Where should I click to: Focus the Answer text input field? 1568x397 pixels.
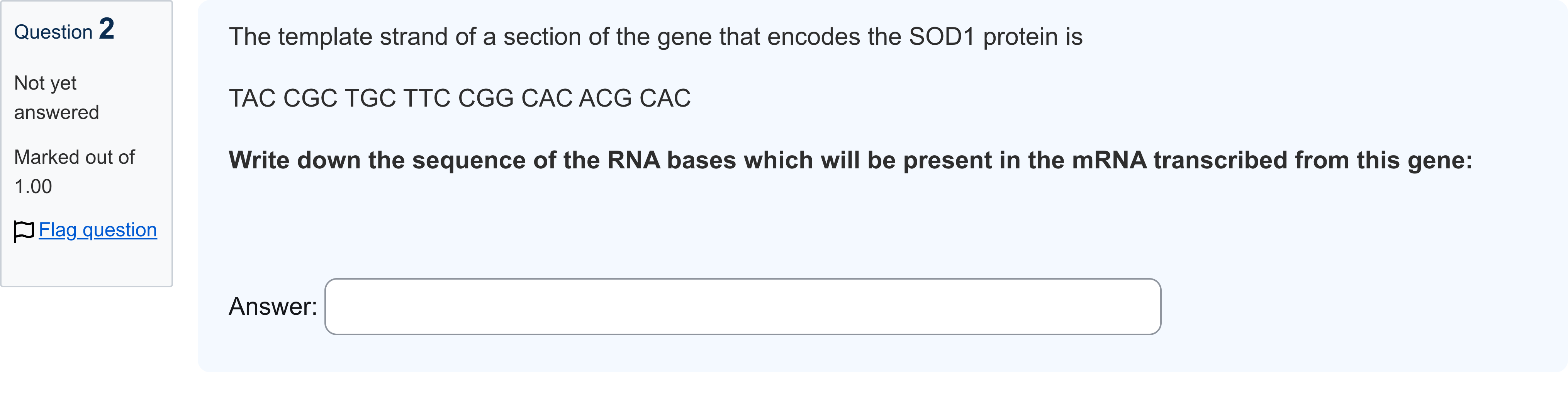point(743,306)
